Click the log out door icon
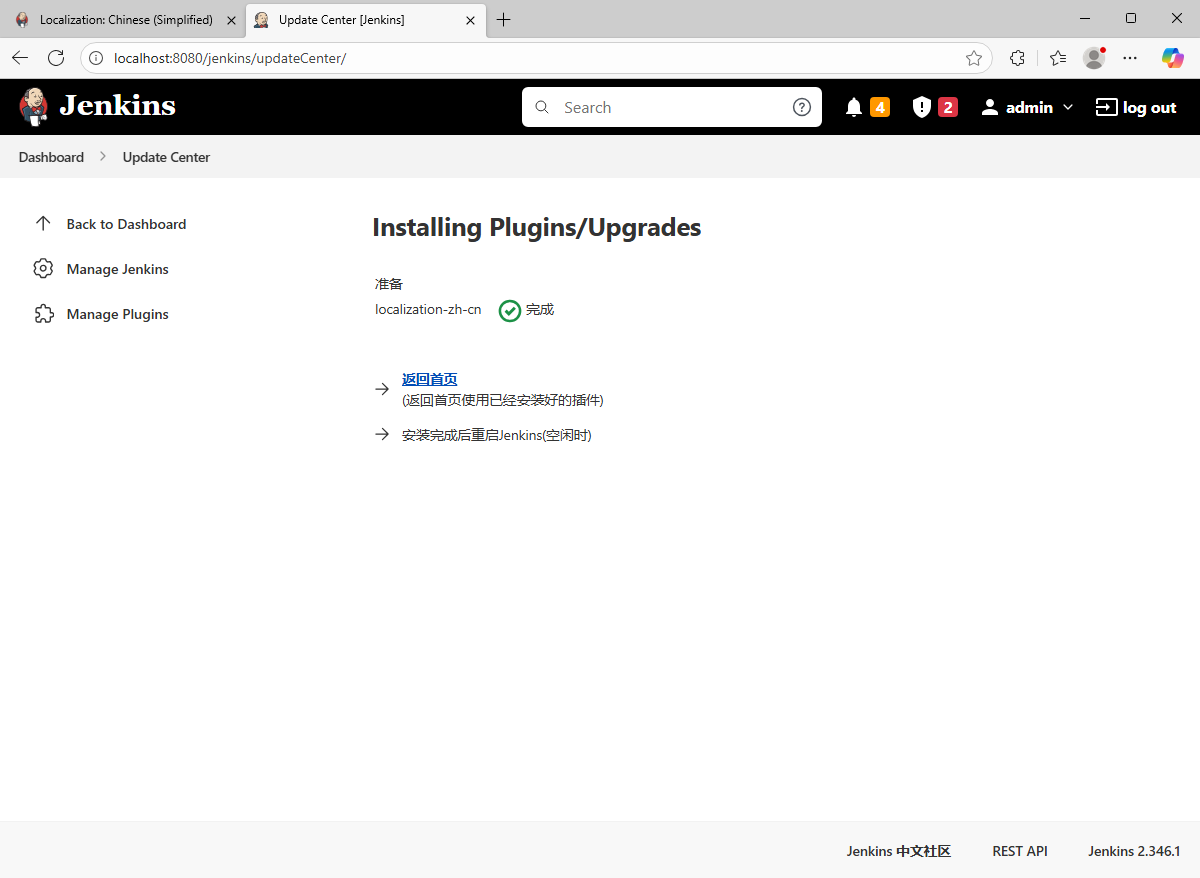 pyautogui.click(x=1106, y=107)
